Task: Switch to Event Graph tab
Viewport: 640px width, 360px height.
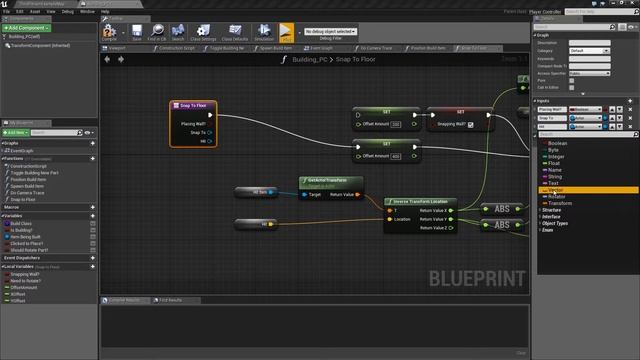Action: pos(321,48)
